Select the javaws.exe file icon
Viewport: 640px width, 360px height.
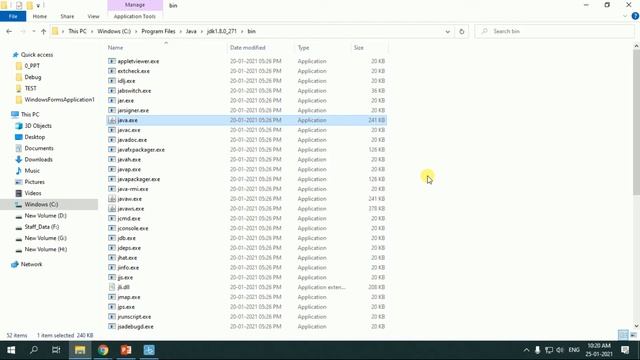click(112, 209)
